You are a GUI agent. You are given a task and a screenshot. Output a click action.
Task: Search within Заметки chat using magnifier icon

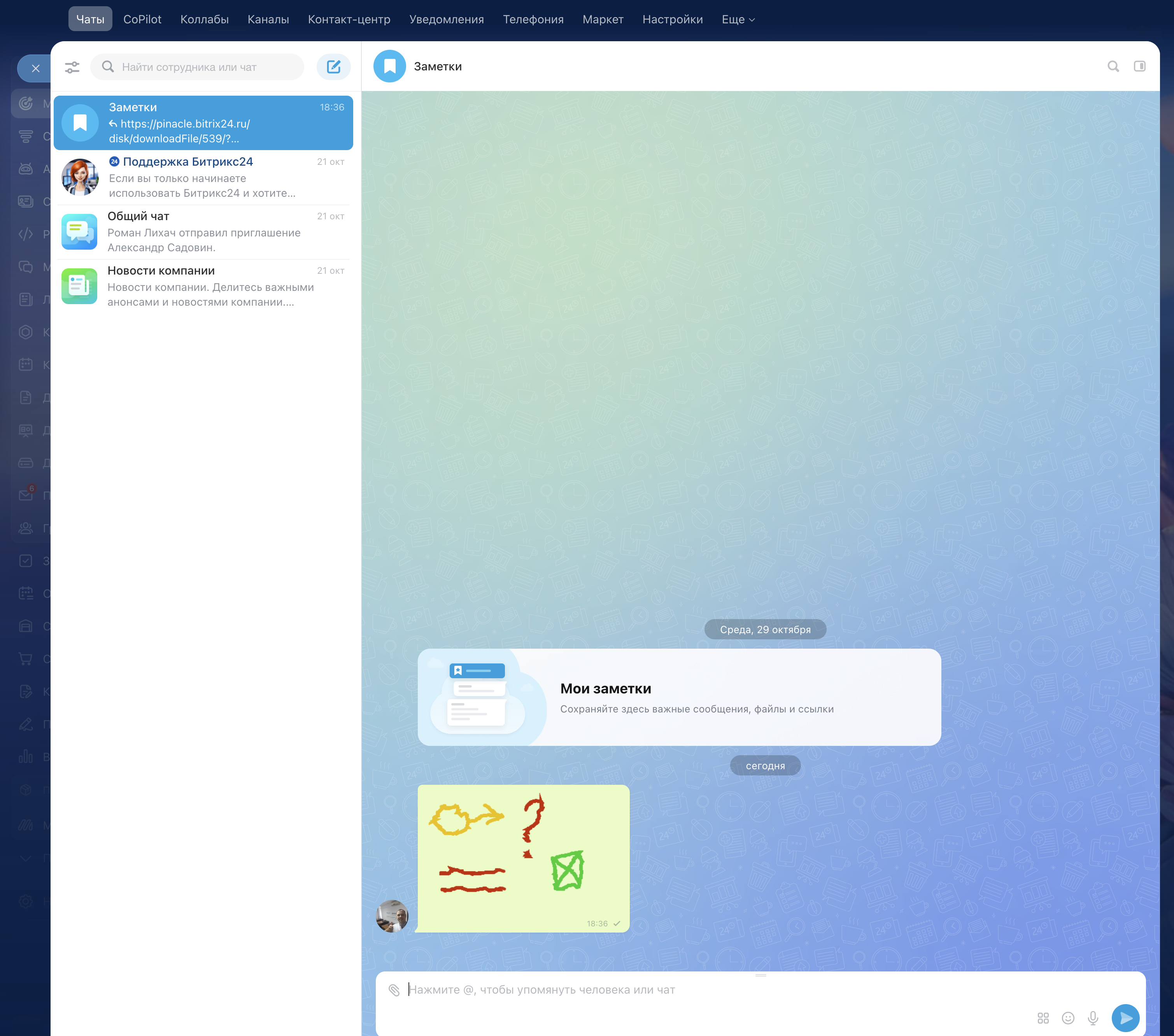point(1113,66)
